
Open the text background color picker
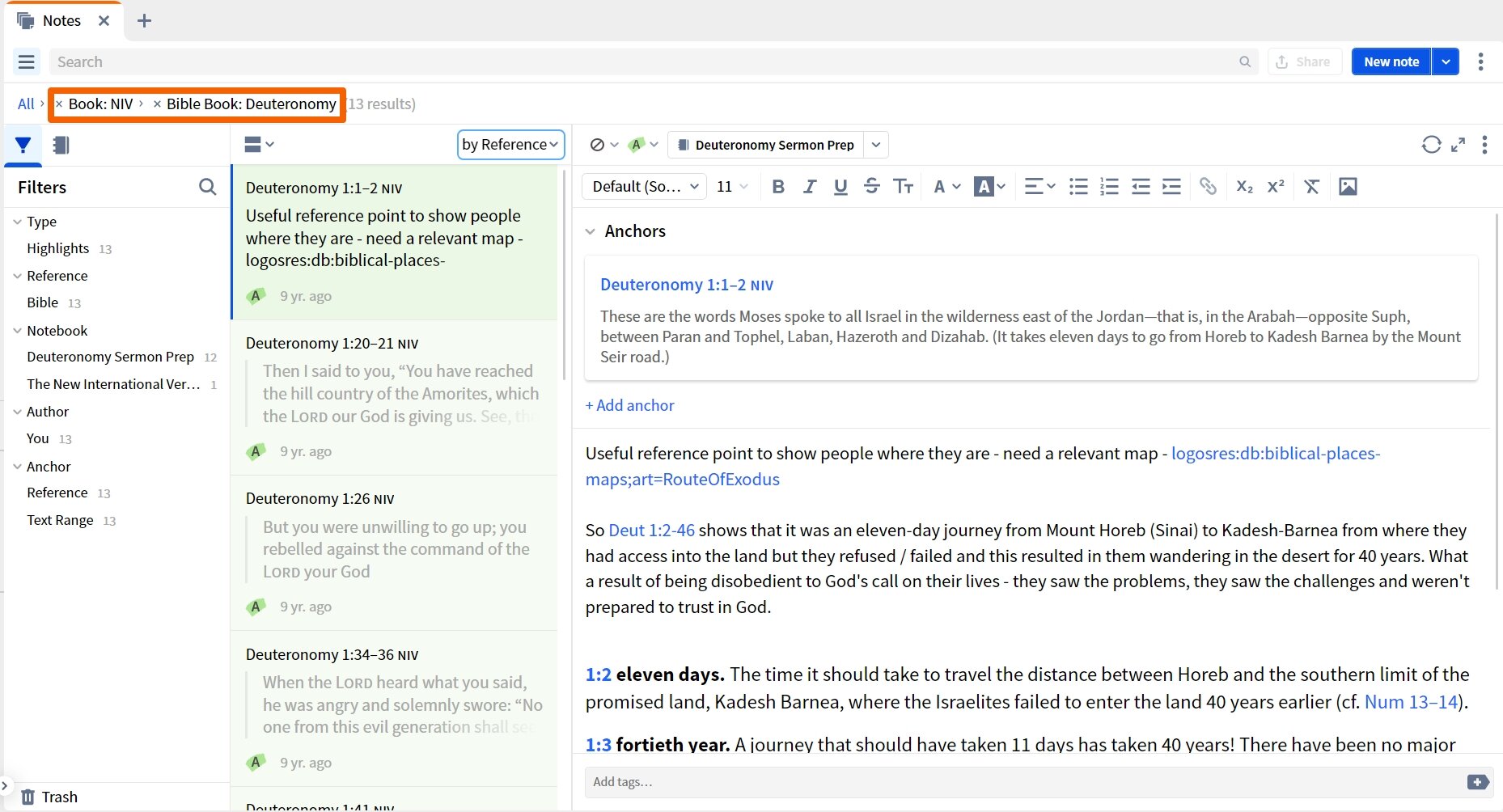pos(989,187)
